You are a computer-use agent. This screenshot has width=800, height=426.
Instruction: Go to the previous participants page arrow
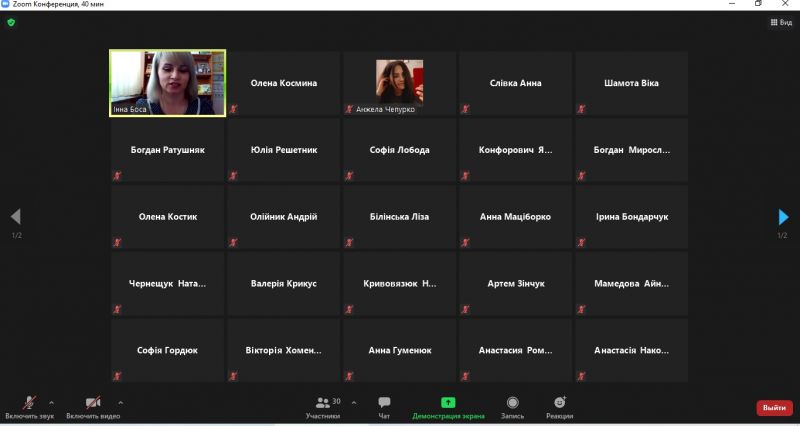click(x=16, y=217)
